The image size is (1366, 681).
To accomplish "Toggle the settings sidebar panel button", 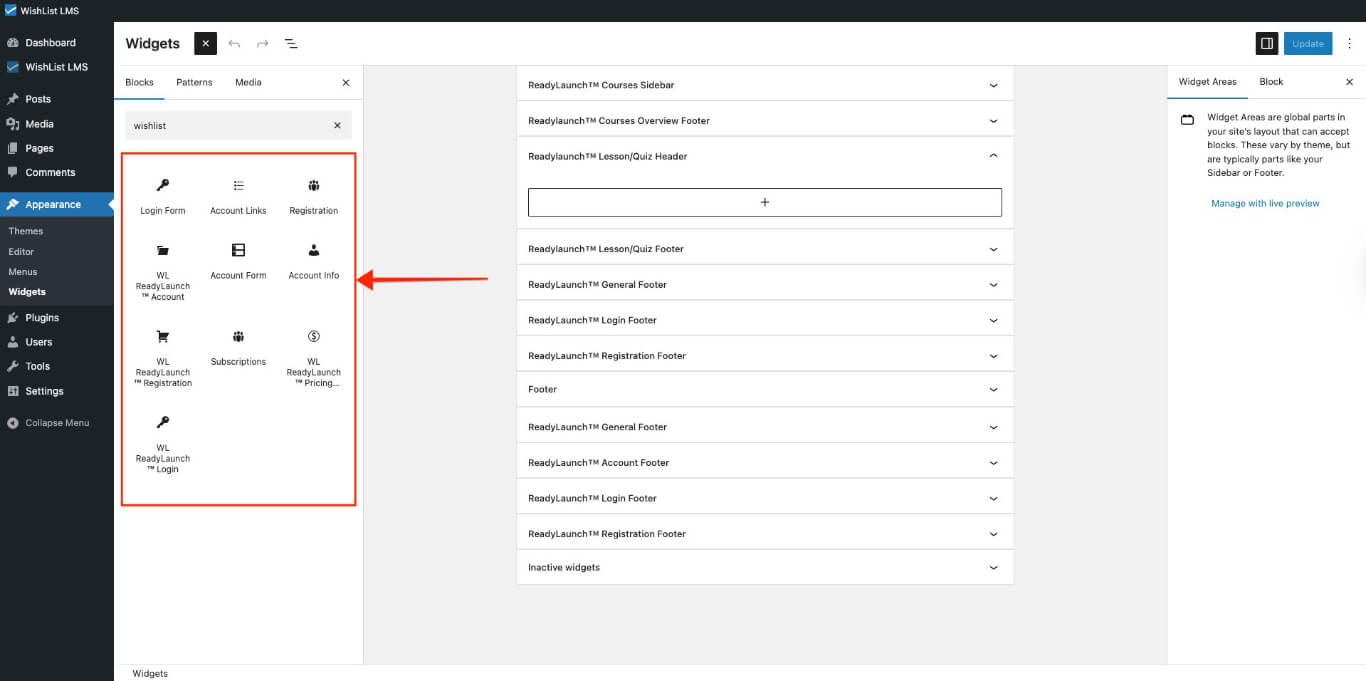I will point(1267,44).
